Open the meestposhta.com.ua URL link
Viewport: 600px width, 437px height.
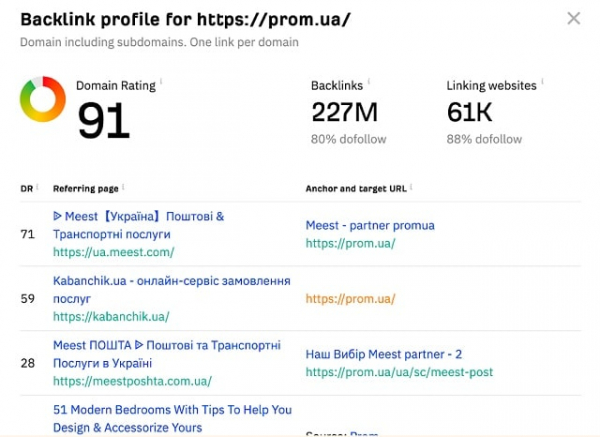click(132, 381)
